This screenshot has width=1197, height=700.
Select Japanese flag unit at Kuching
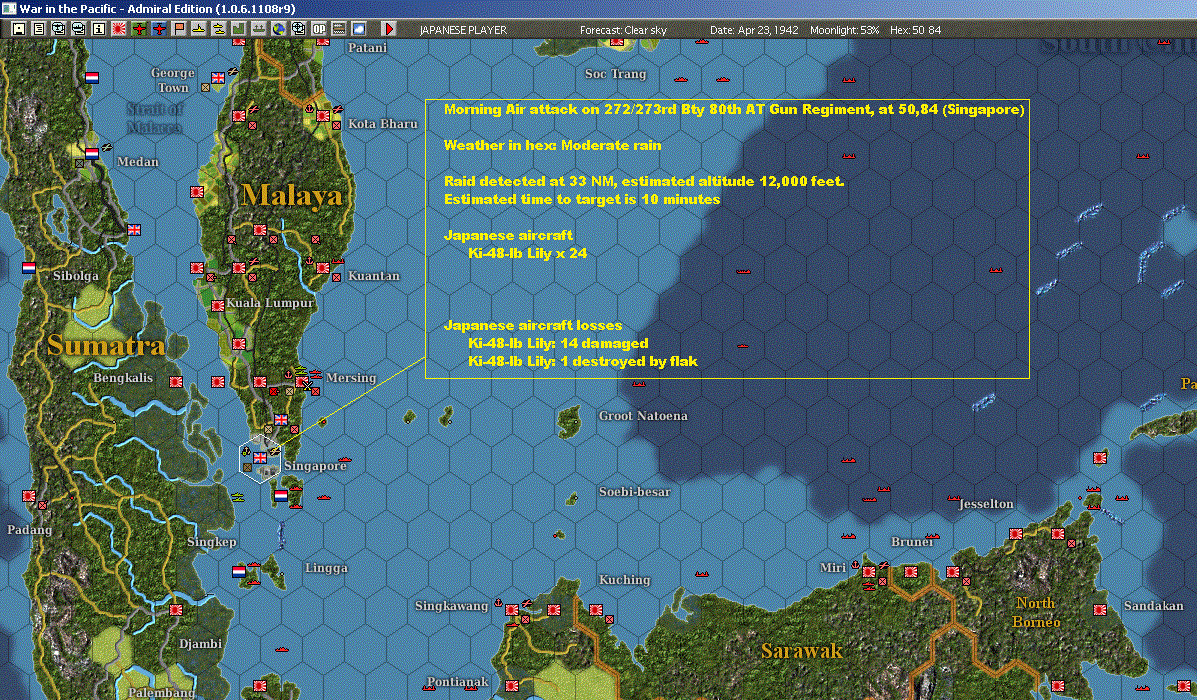click(596, 610)
